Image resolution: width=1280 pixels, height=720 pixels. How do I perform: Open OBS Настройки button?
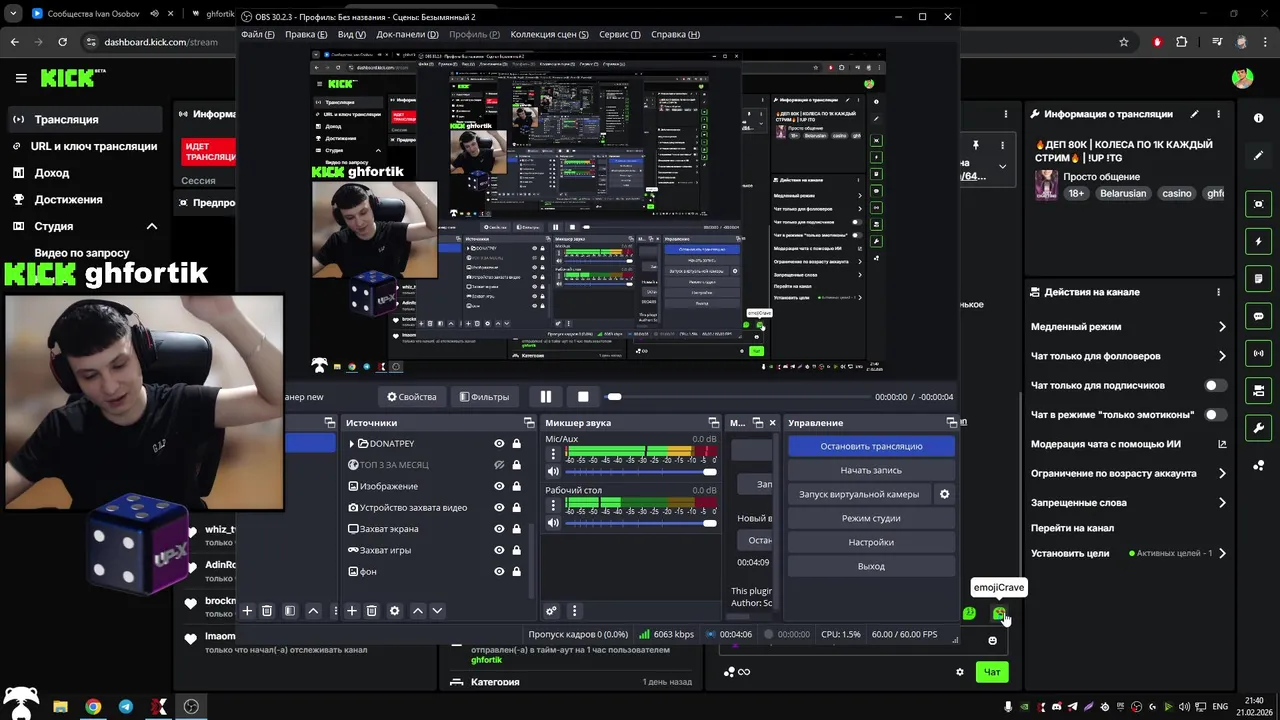click(x=871, y=542)
